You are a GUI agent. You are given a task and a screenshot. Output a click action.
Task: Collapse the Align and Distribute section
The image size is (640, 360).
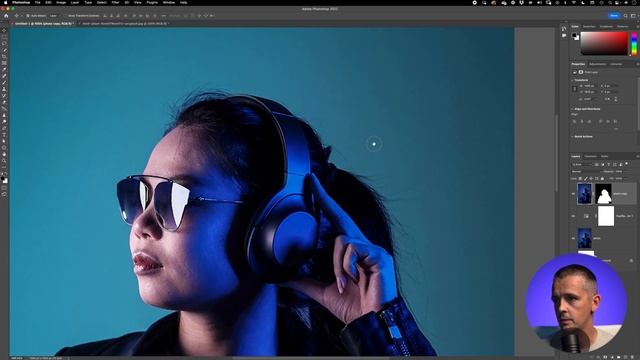point(572,109)
